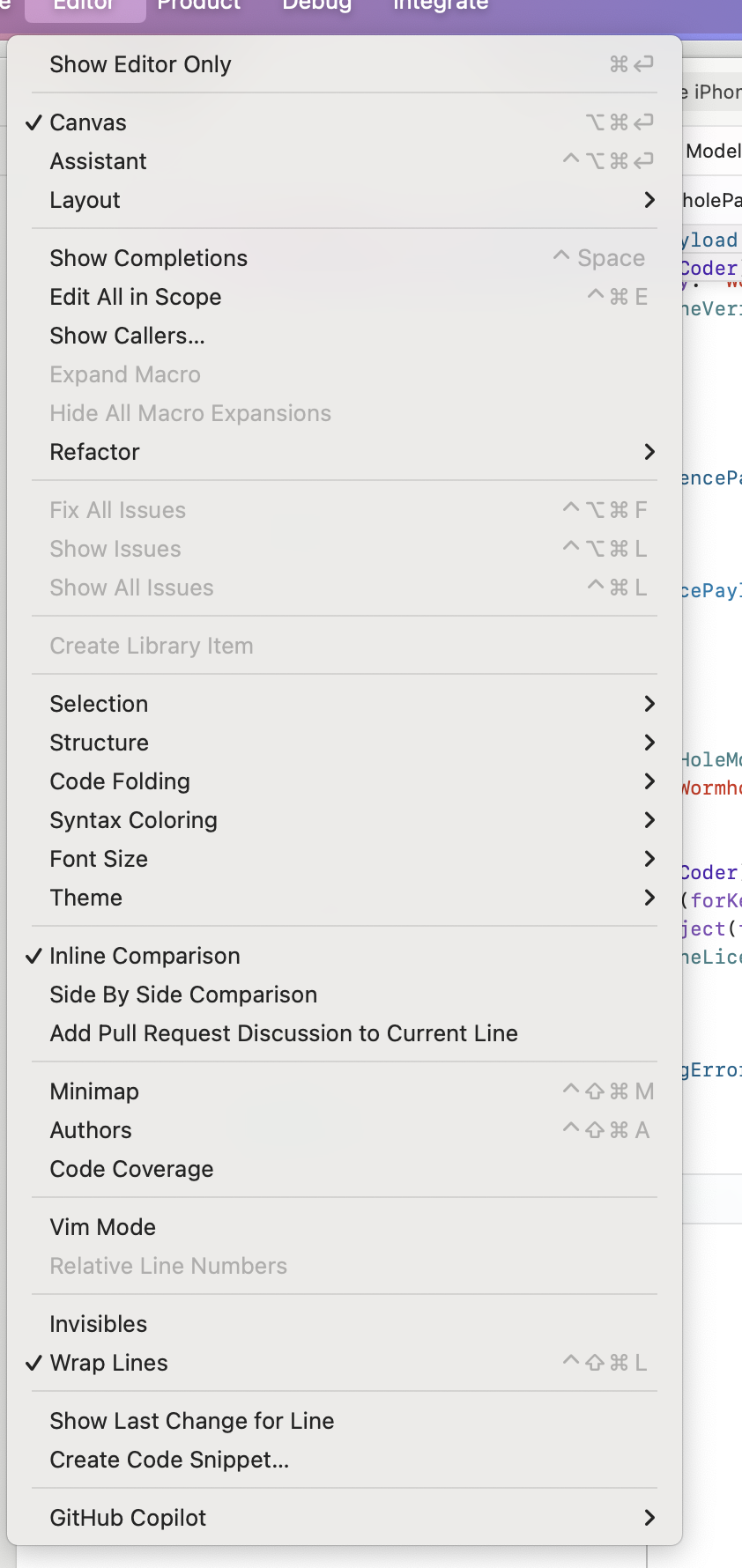
Task: Select Show Editor Only
Action: point(140,64)
